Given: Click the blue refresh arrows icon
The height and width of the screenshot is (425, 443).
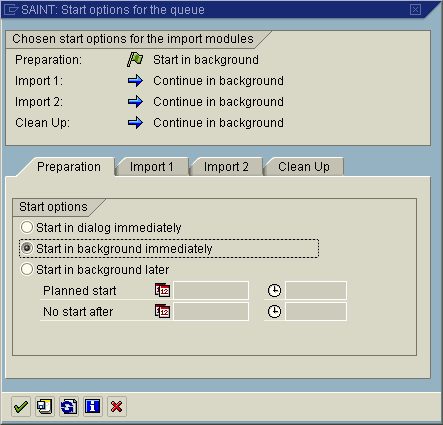Looking at the screenshot, I should 69,406.
